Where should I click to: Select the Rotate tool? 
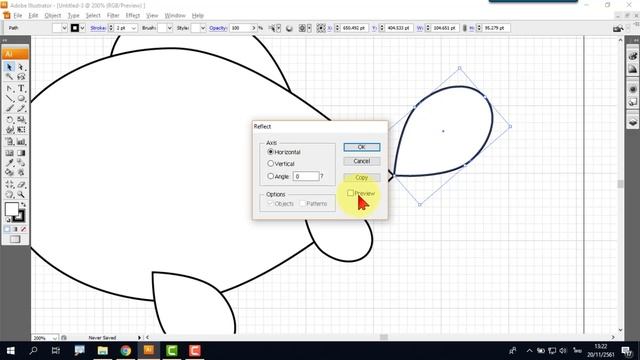pyautogui.click(x=9, y=120)
